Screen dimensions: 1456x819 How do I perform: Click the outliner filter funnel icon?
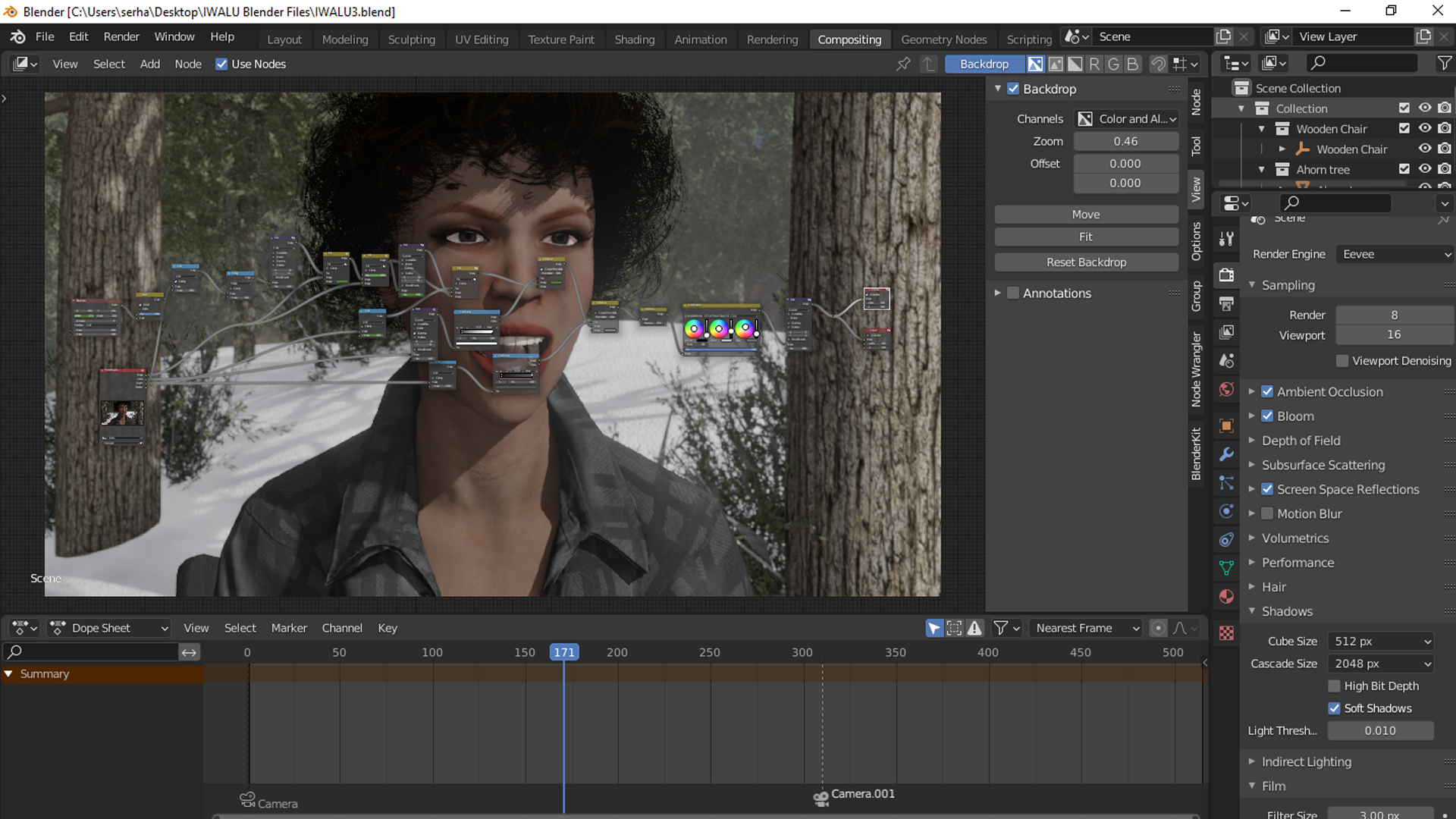[1445, 64]
